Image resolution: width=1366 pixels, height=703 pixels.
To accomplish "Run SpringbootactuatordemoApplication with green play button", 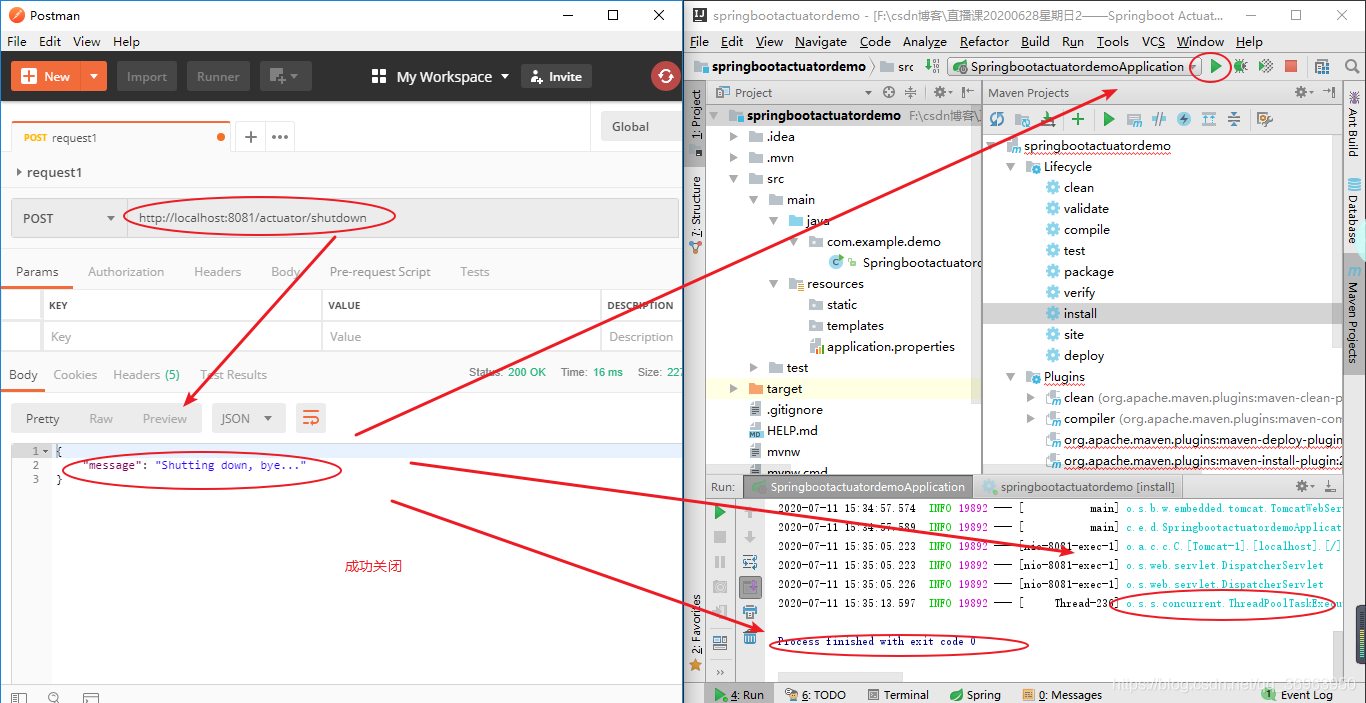I will pyautogui.click(x=1215, y=66).
